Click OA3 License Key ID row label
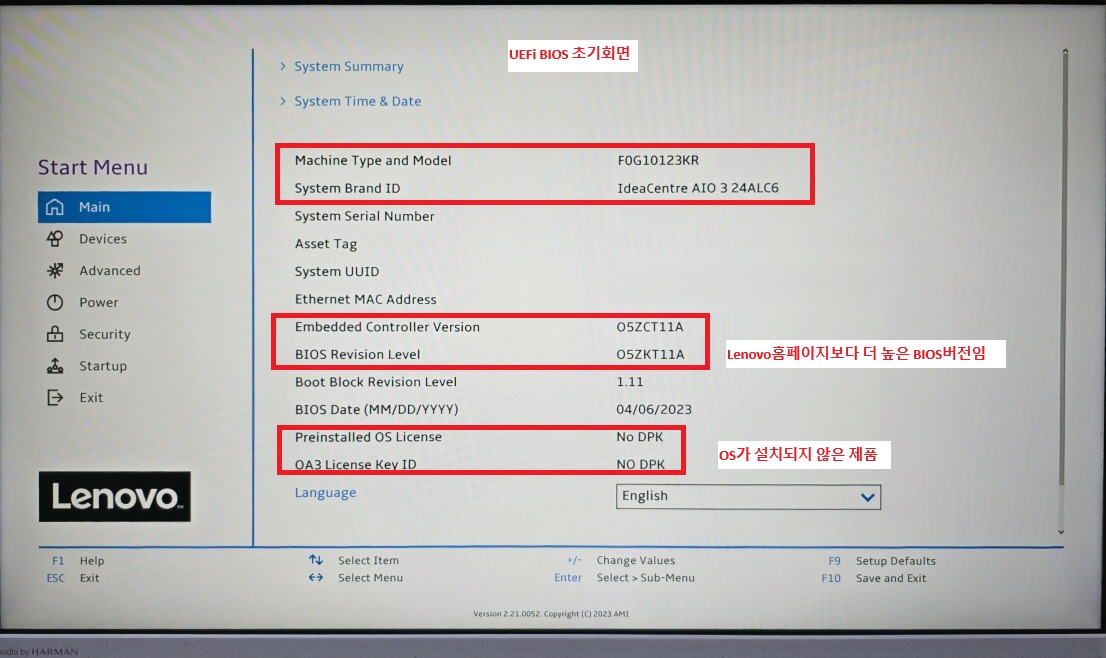1106x658 pixels. point(356,465)
